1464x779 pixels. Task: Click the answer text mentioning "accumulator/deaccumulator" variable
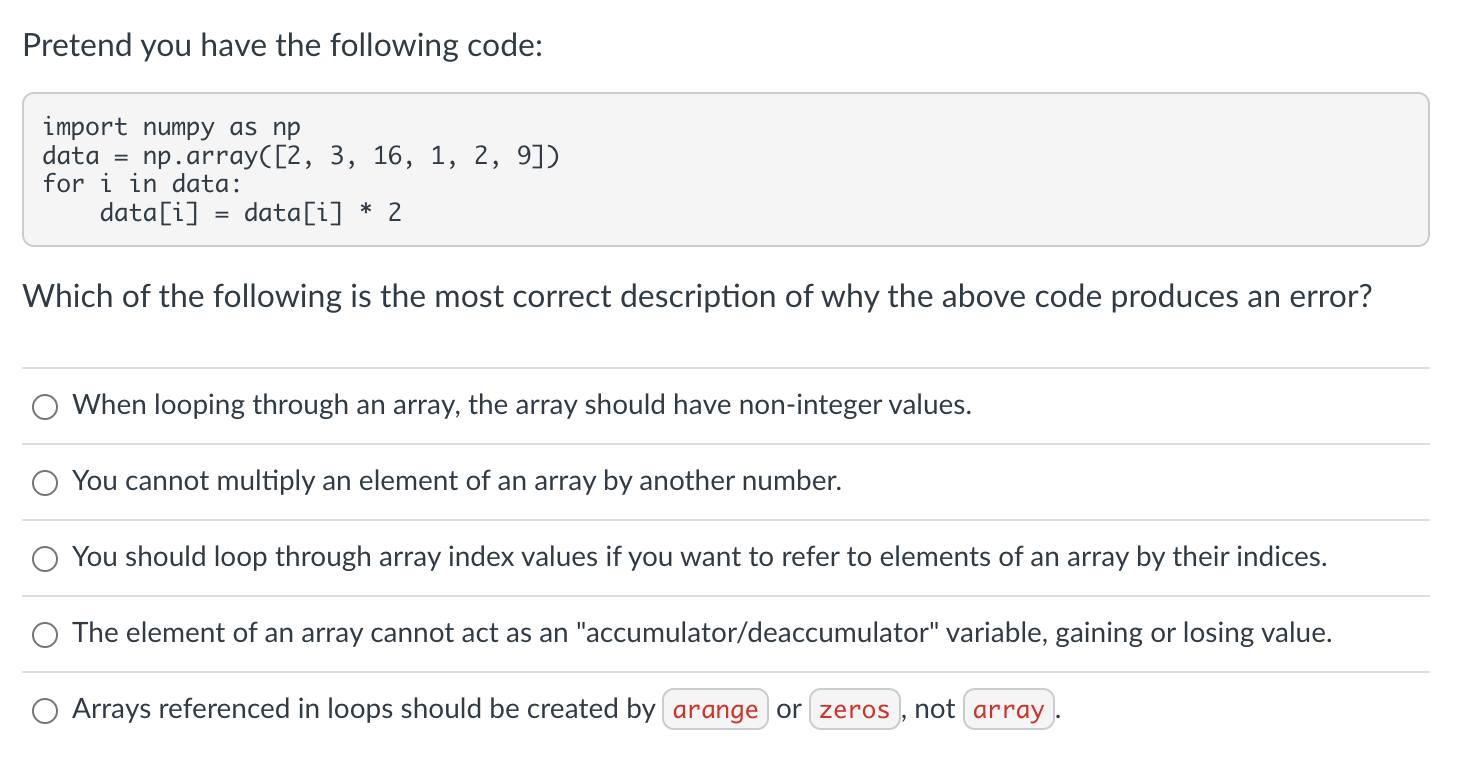tap(702, 633)
